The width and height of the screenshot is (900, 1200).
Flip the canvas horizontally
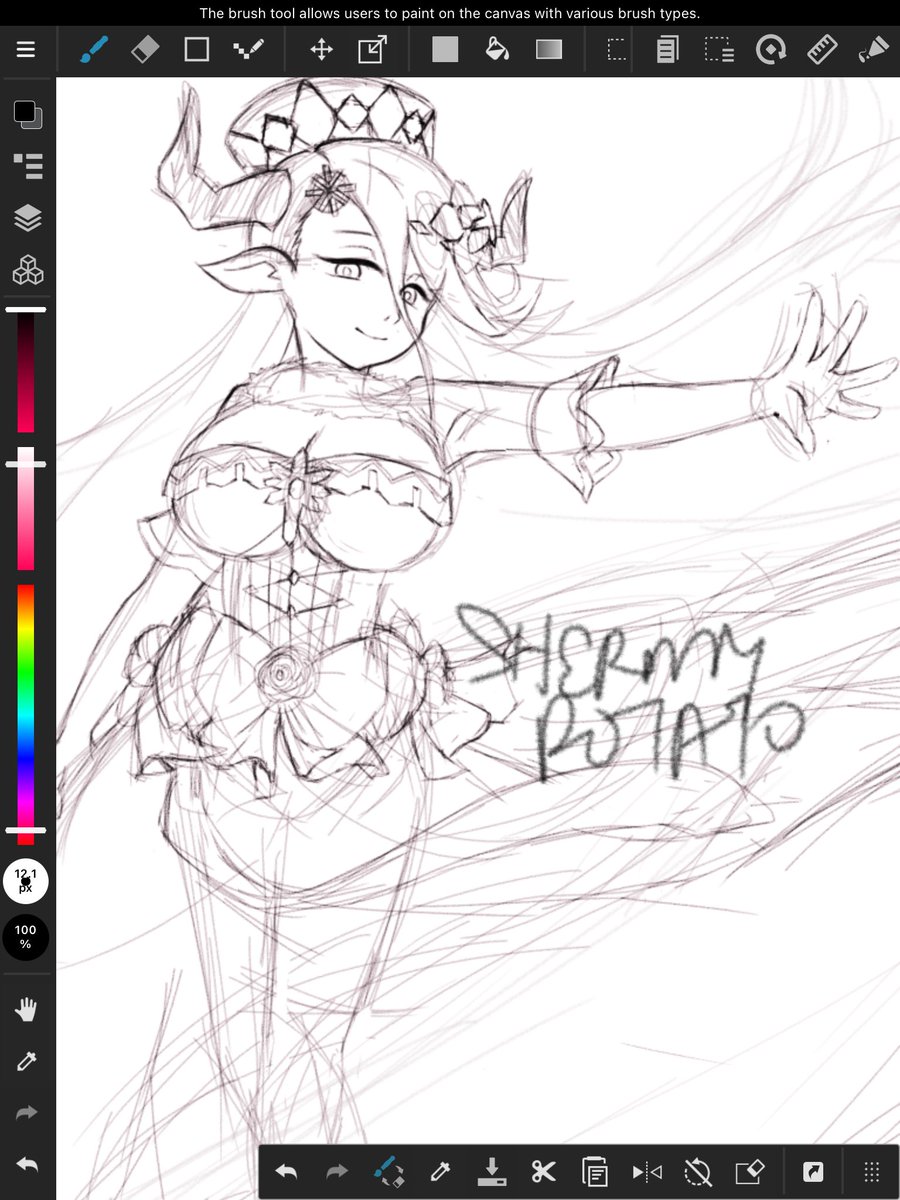[647, 1171]
